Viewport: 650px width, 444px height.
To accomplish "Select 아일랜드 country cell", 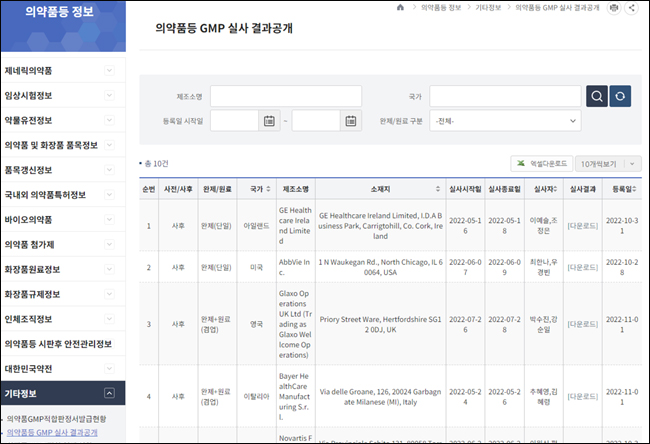I will click(256, 226).
